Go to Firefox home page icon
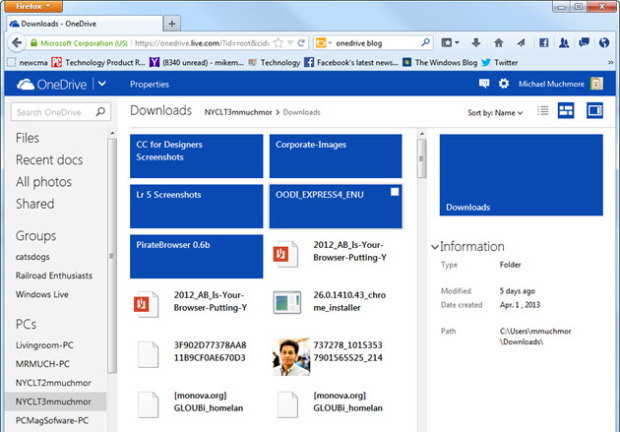Screen dimensions: 620x432 (x=499, y=43)
